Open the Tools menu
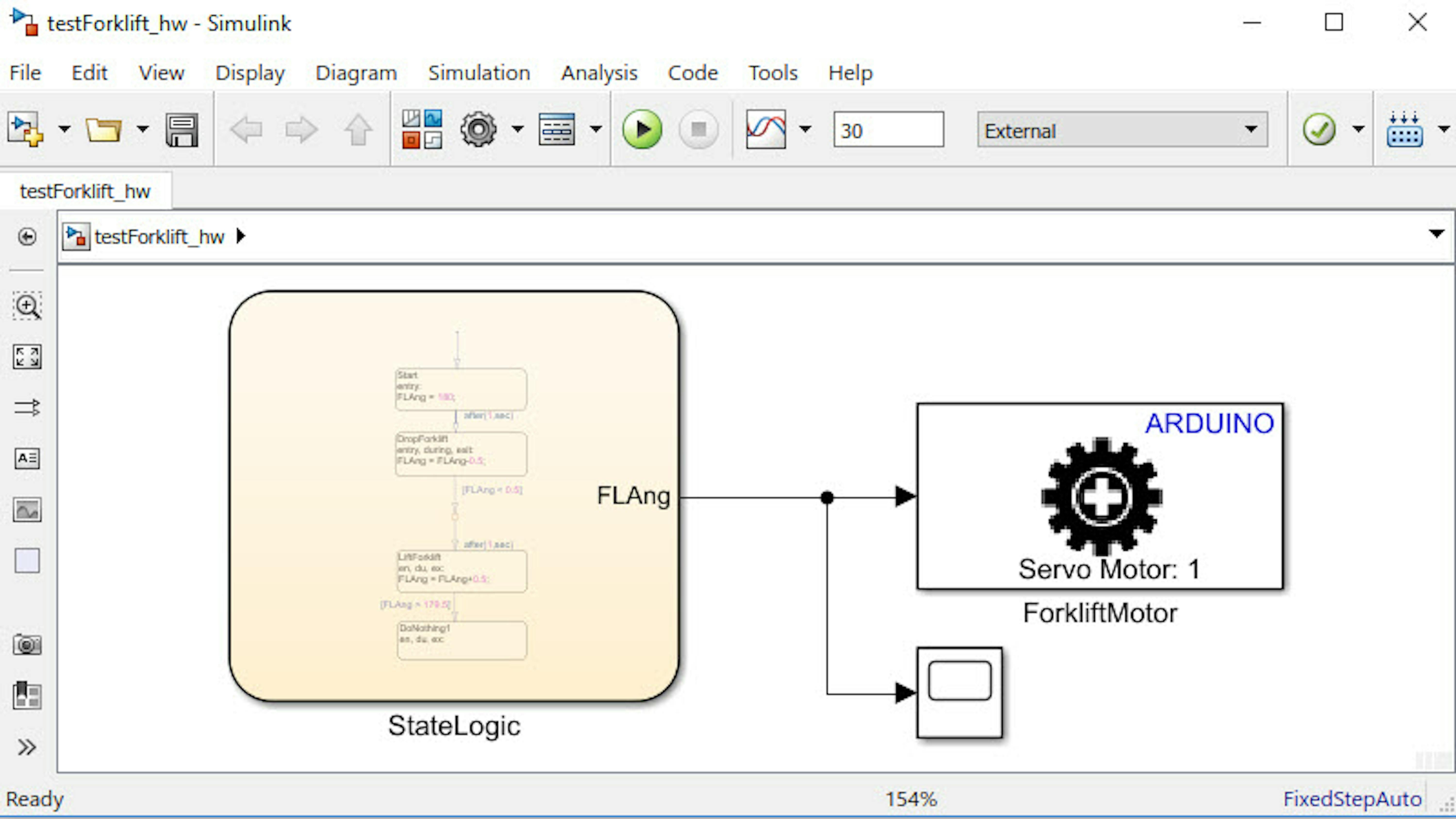 click(773, 73)
